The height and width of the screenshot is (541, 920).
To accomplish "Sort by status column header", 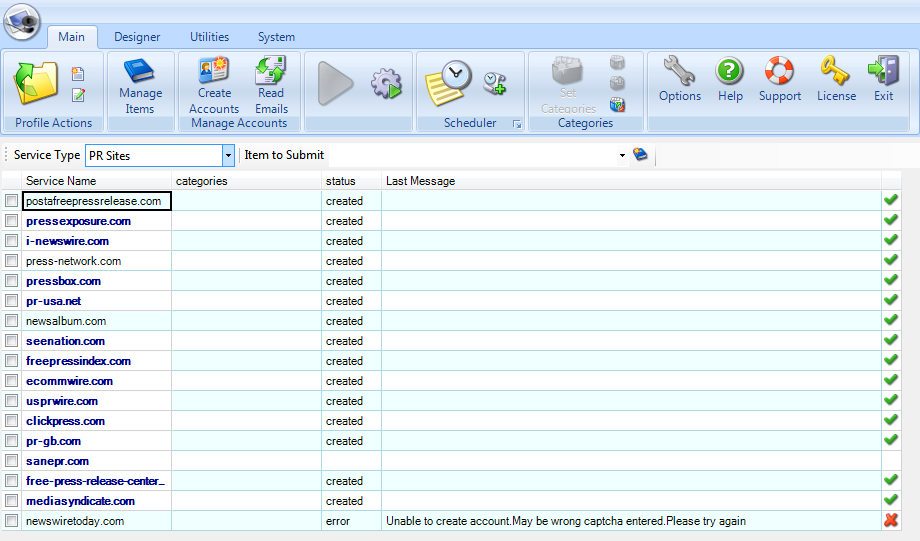I will [x=351, y=181].
